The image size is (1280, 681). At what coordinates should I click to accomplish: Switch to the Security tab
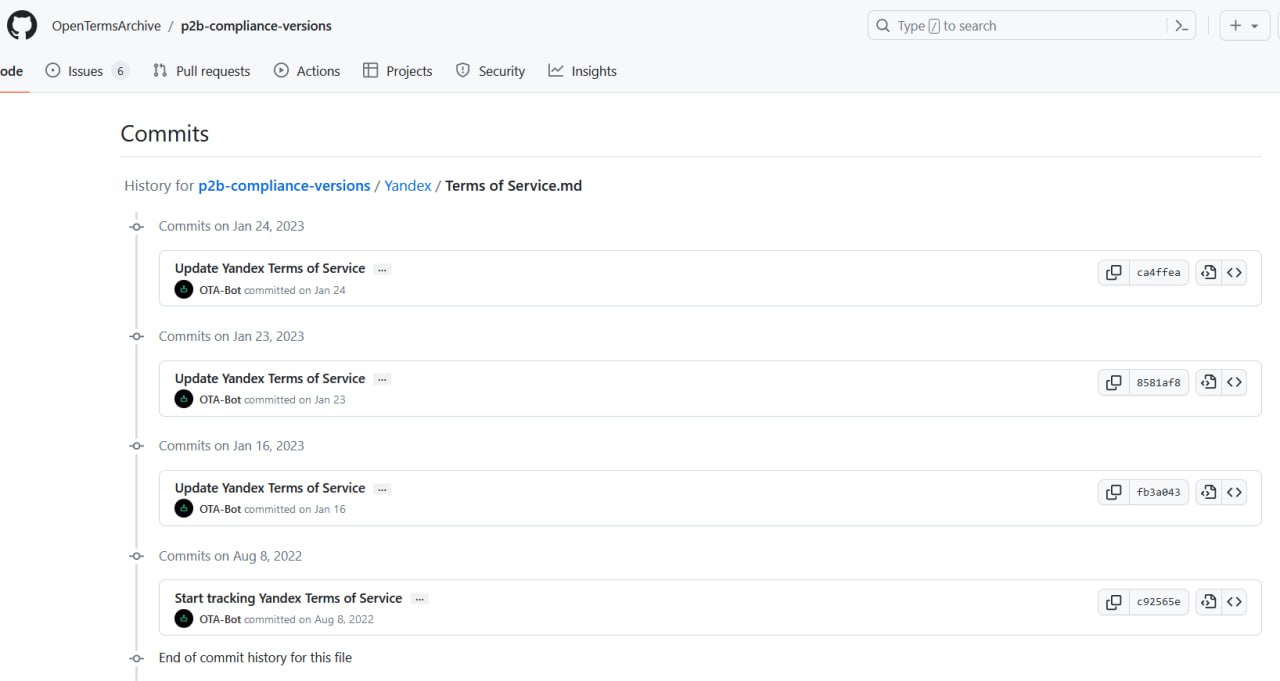coord(490,71)
